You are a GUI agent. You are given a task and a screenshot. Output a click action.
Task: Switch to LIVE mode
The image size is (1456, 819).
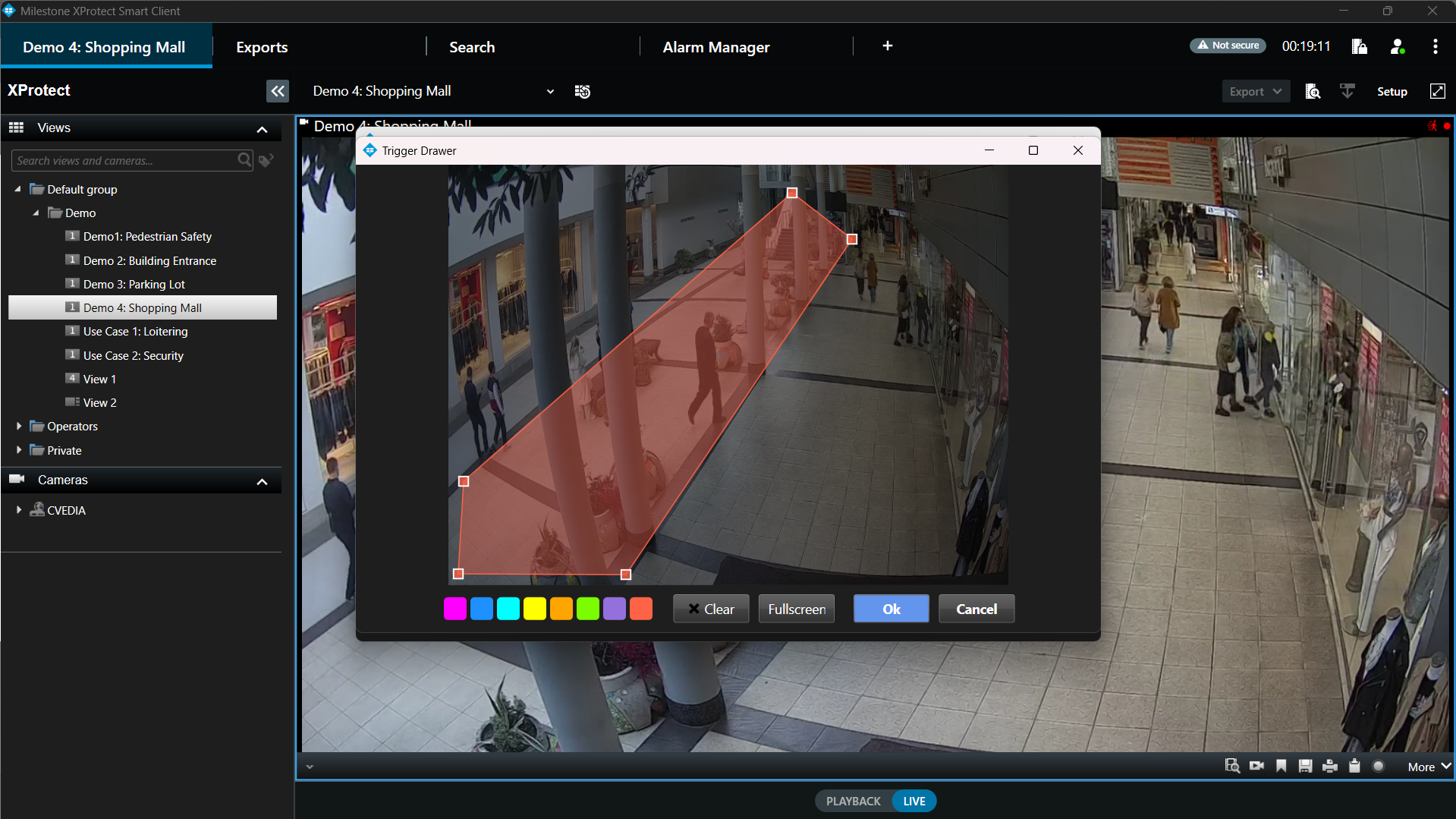click(x=914, y=801)
